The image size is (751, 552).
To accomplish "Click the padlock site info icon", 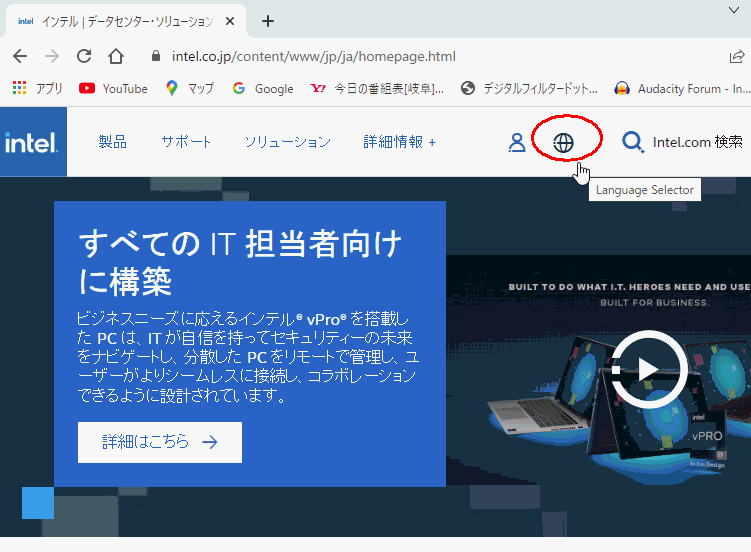I will [156, 56].
